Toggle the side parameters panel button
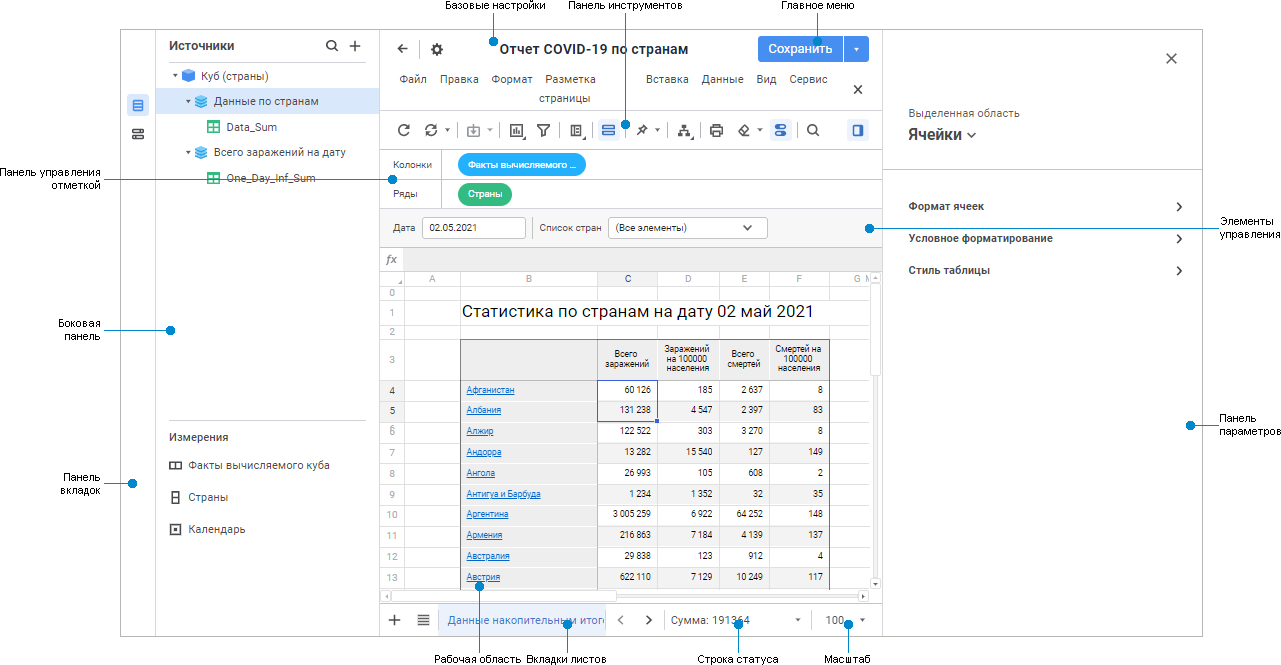 857,130
